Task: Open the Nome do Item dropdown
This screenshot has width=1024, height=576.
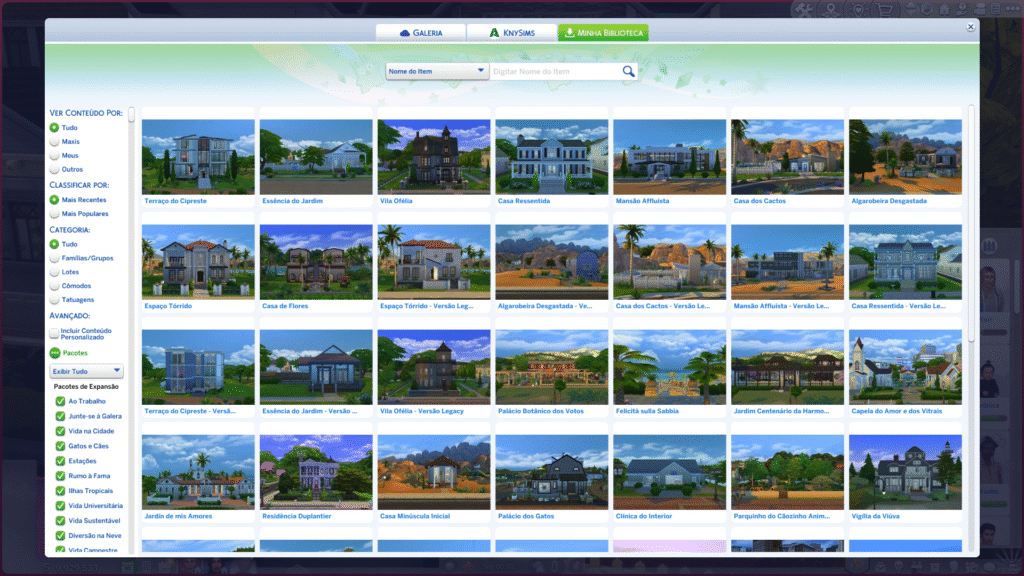Action: [x=436, y=71]
